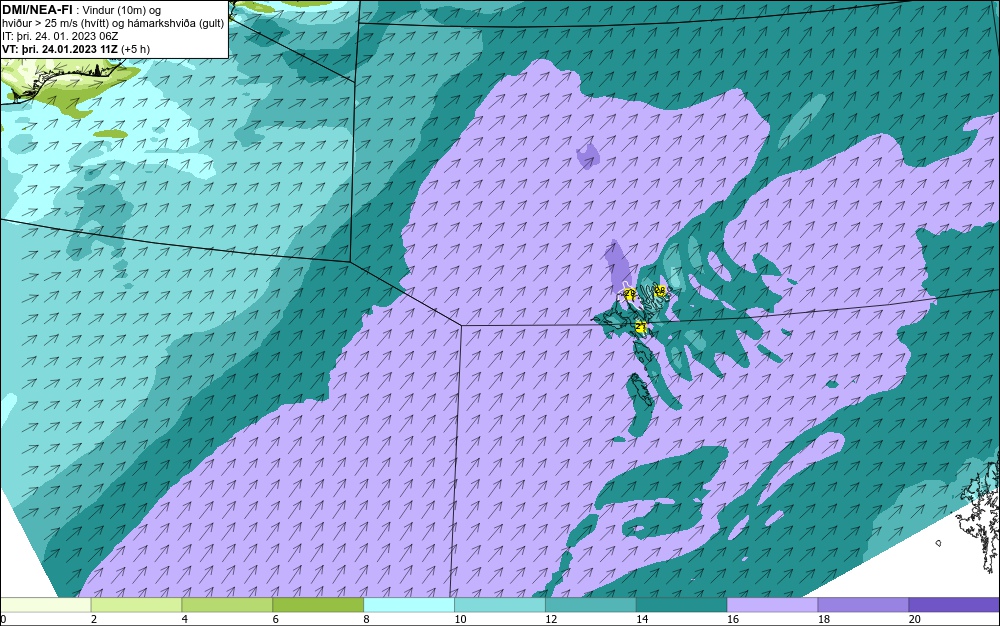Viewport: 1000px width, 626px height.
Task: Click the 2–4 m/s light green legend swatch
Action: 136,604
